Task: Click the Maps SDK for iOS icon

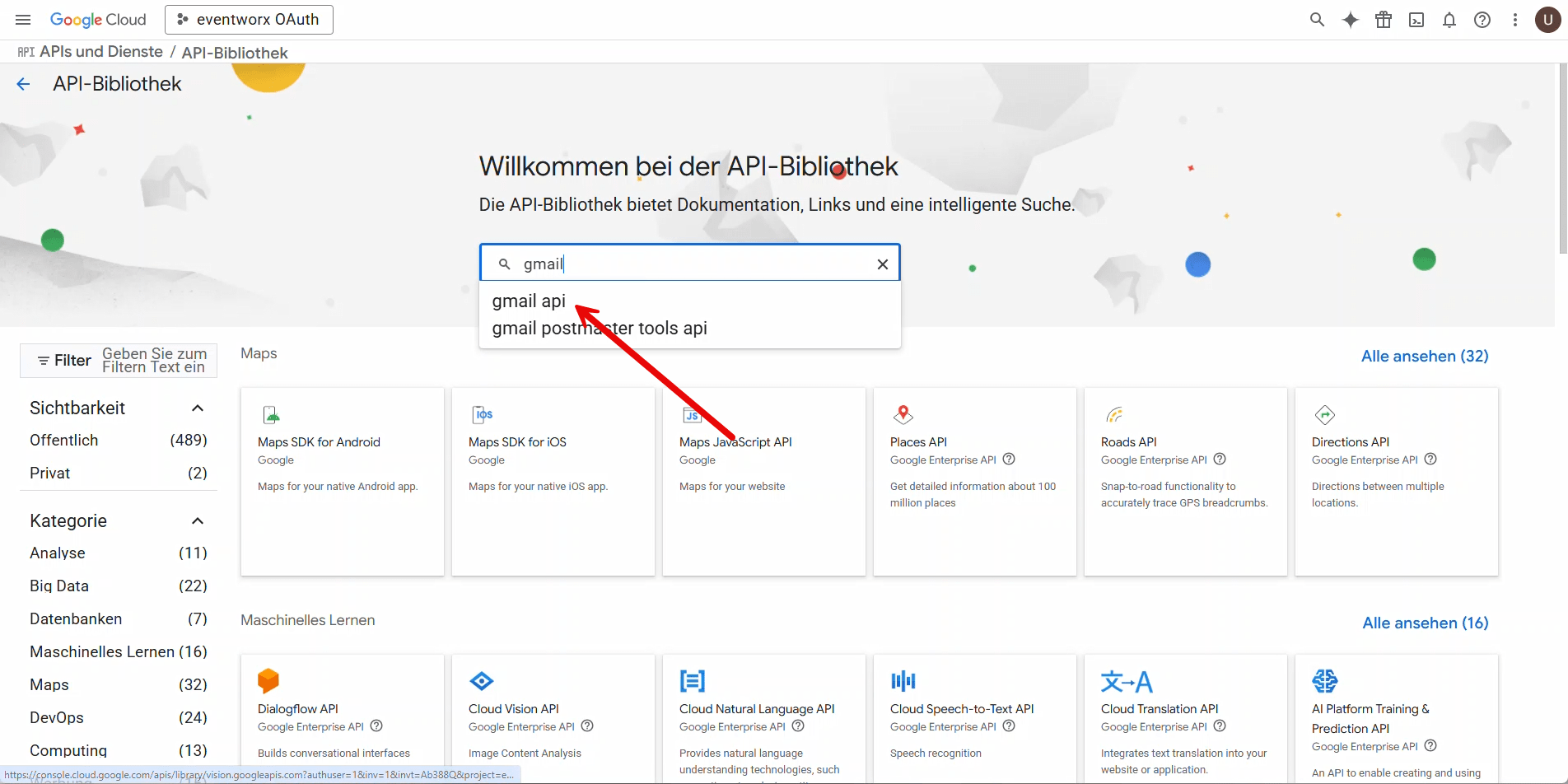Action: point(483,414)
